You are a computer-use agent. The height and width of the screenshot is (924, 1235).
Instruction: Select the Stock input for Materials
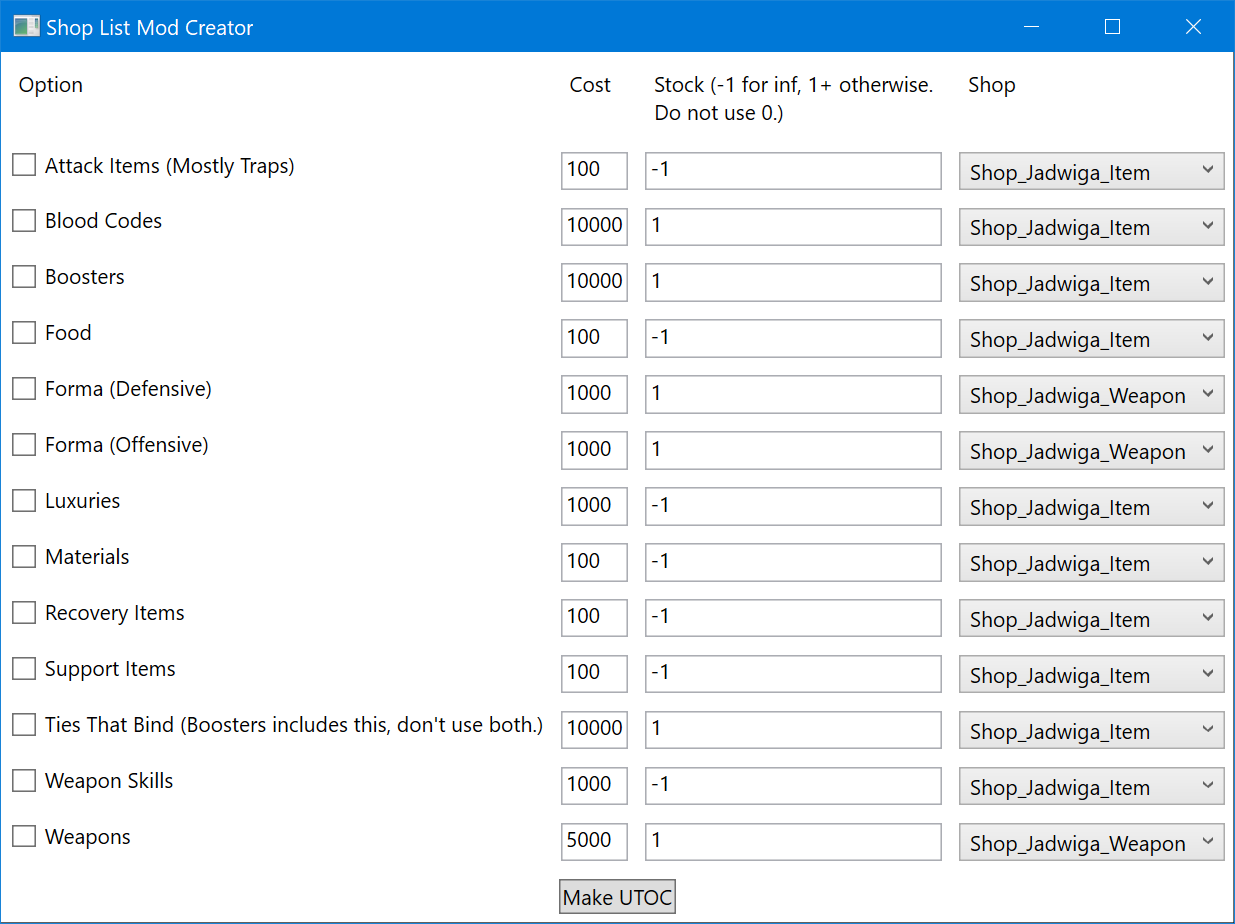pos(792,562)
